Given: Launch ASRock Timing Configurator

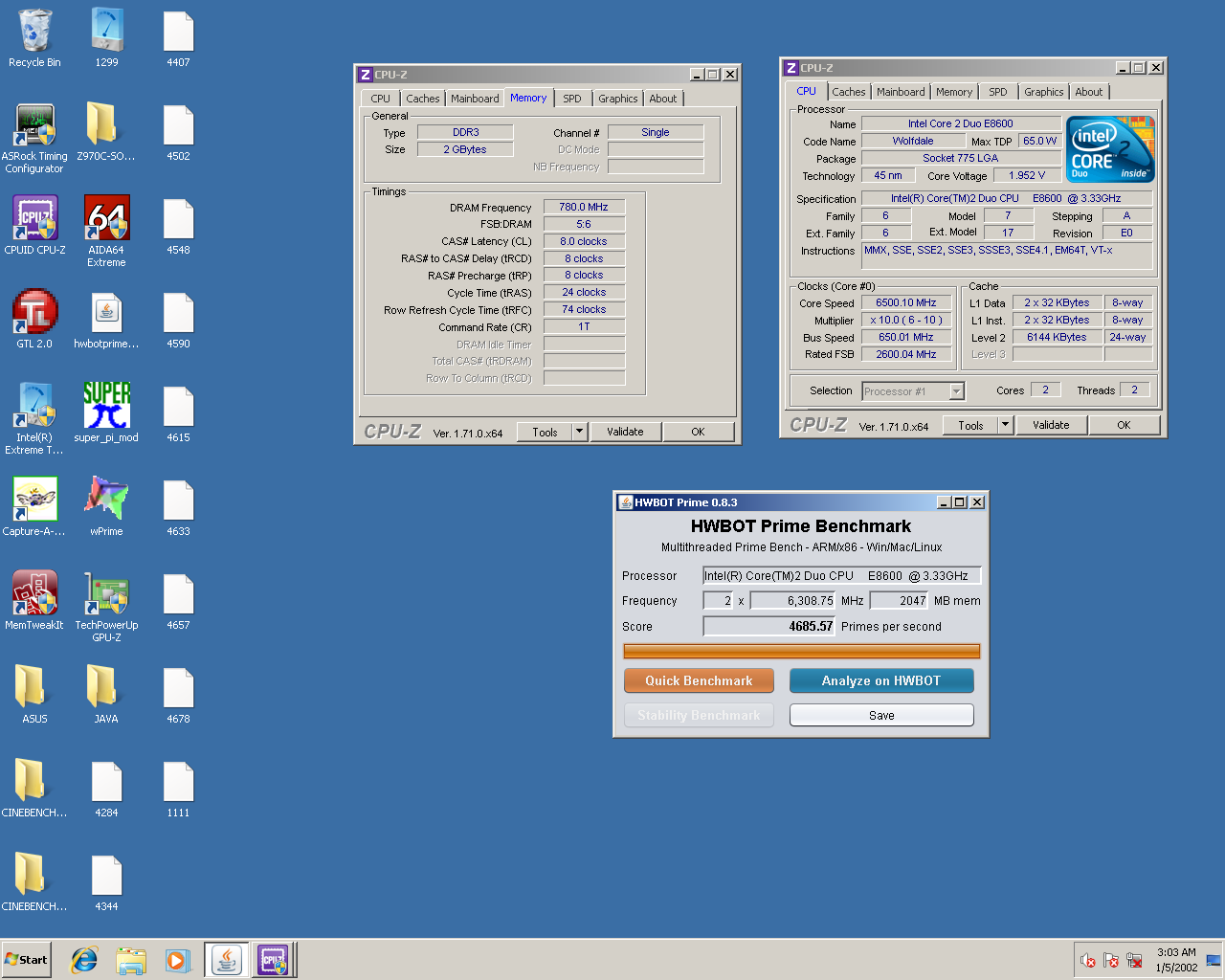Looking at the screenshot, I should pos(34,138).
